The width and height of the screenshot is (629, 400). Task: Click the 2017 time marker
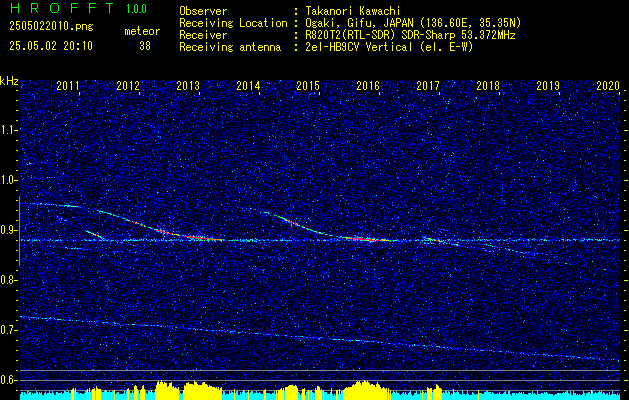click(x=428, y=85)
